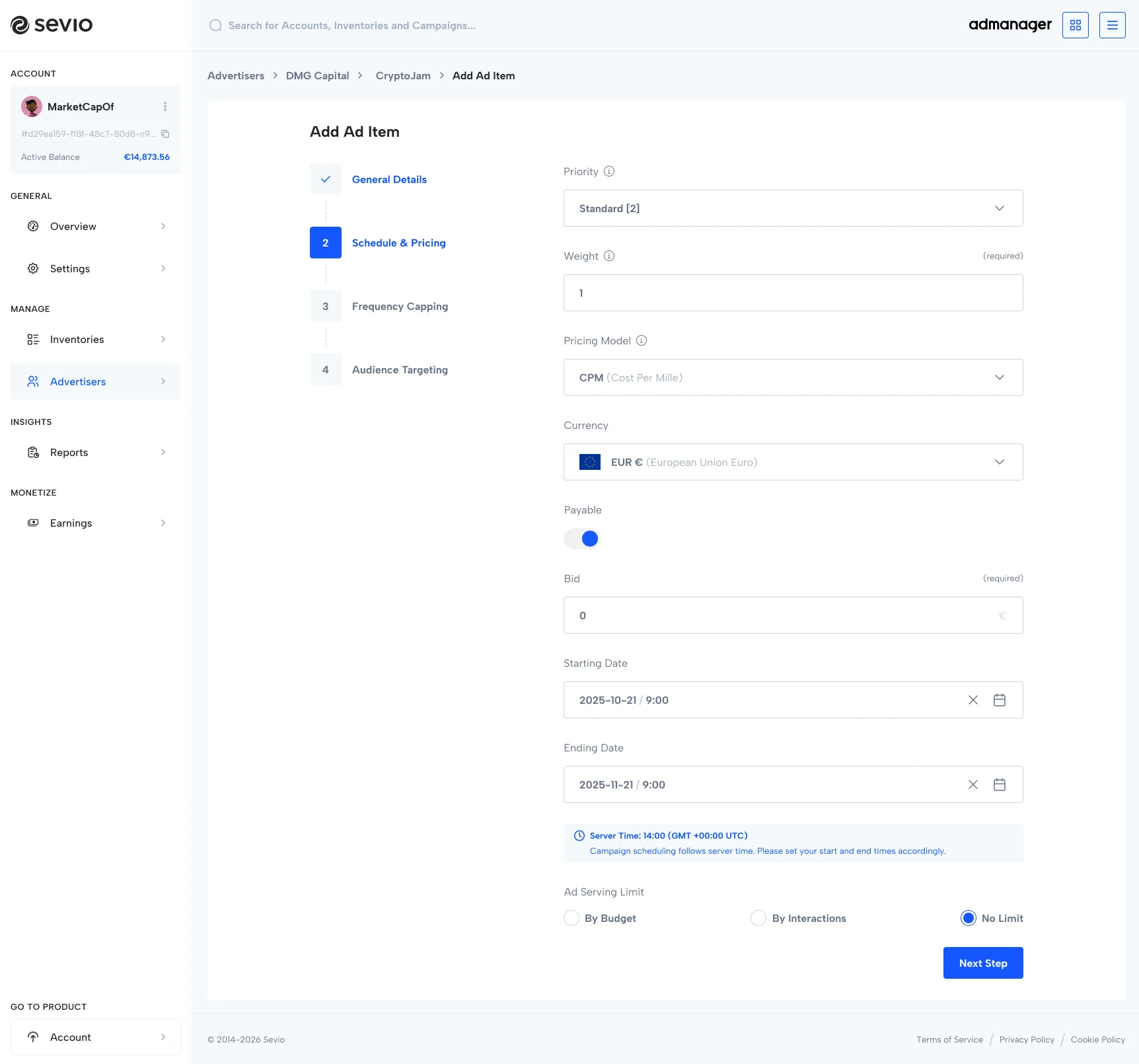Image resolution: width=1139 pixels, height=1064 pixels.
Task: Open the Currency dropdown
Action: pos(793,462)
